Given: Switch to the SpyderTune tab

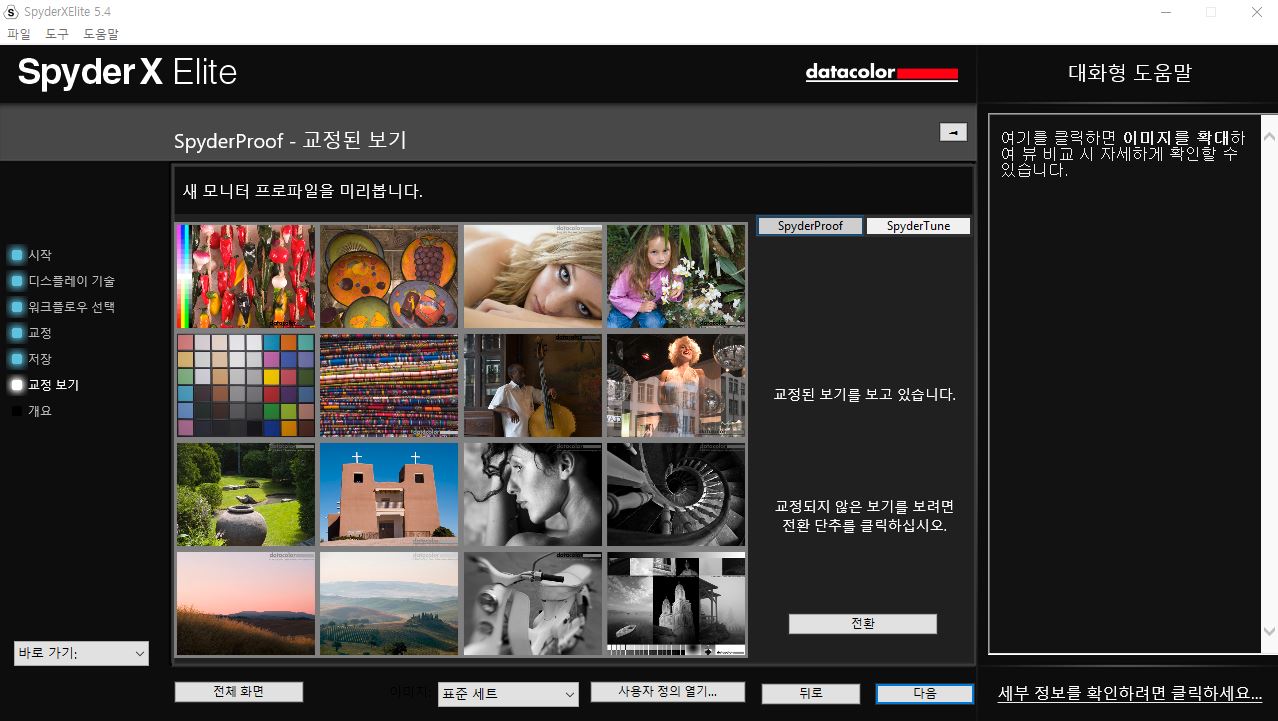Looking at the screenshot, I should click(x=918, y=226).
